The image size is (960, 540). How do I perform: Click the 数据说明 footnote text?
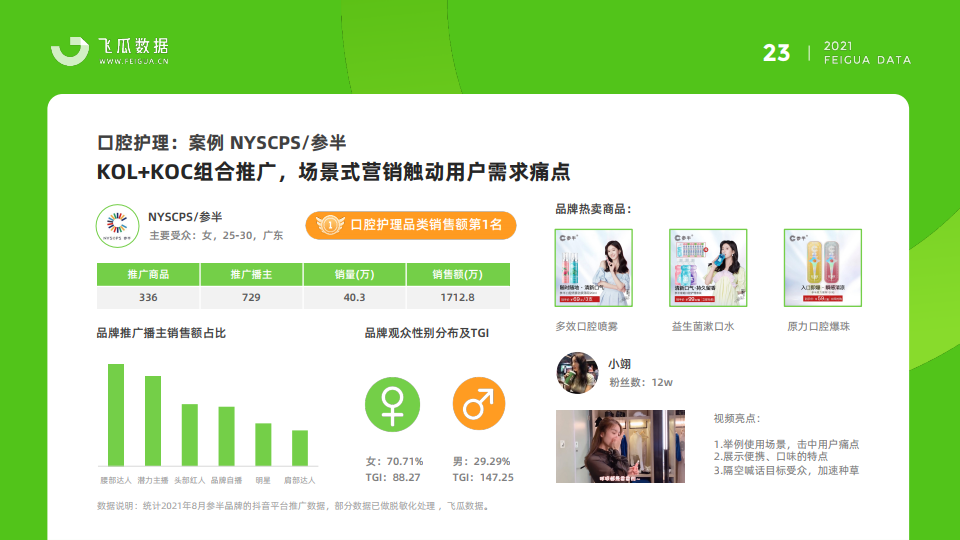(x=294, y=506)
